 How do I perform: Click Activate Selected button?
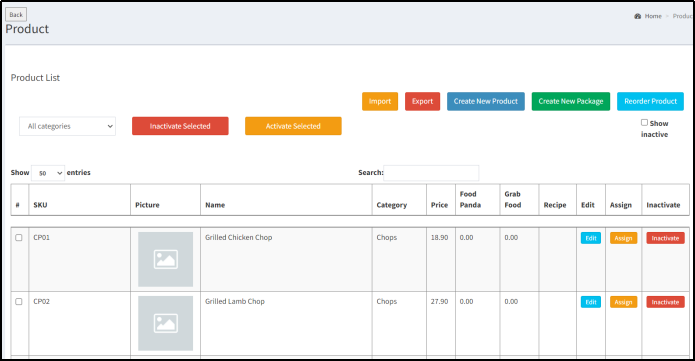(x=293, y=126)
